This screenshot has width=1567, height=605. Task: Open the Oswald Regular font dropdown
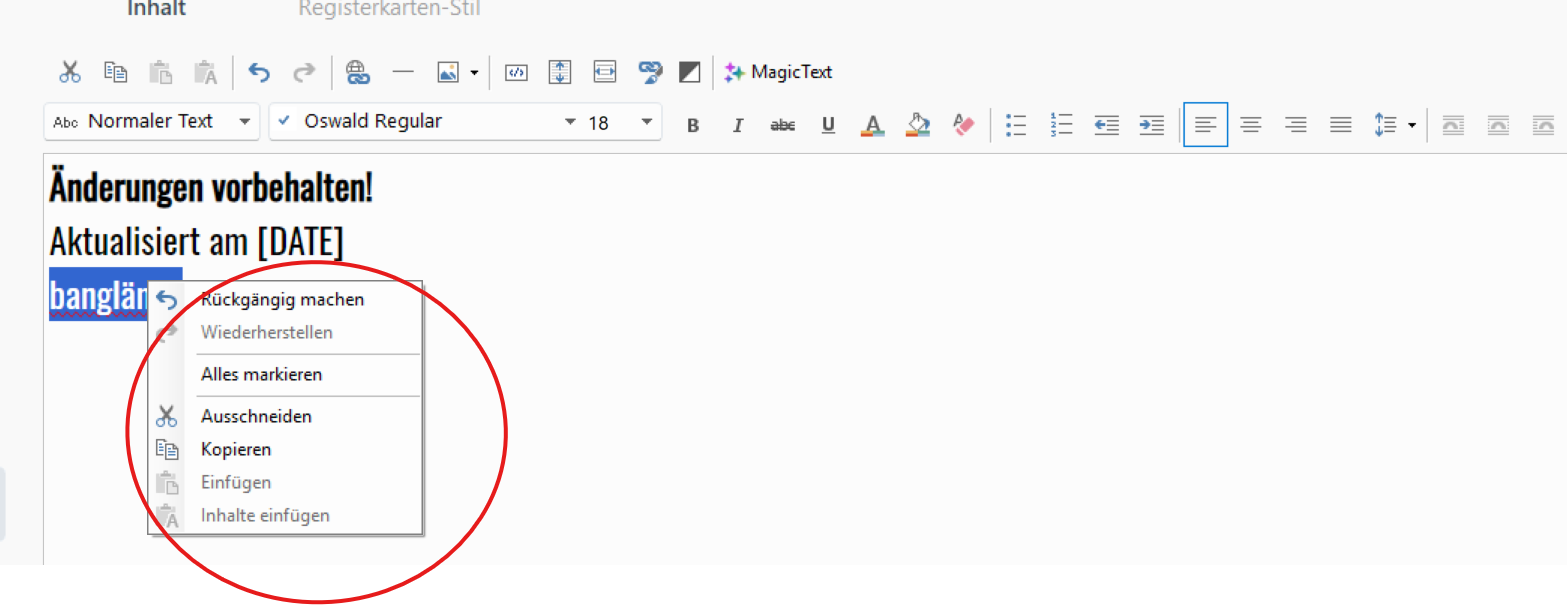pyautogui.click(x=427, y=122)
